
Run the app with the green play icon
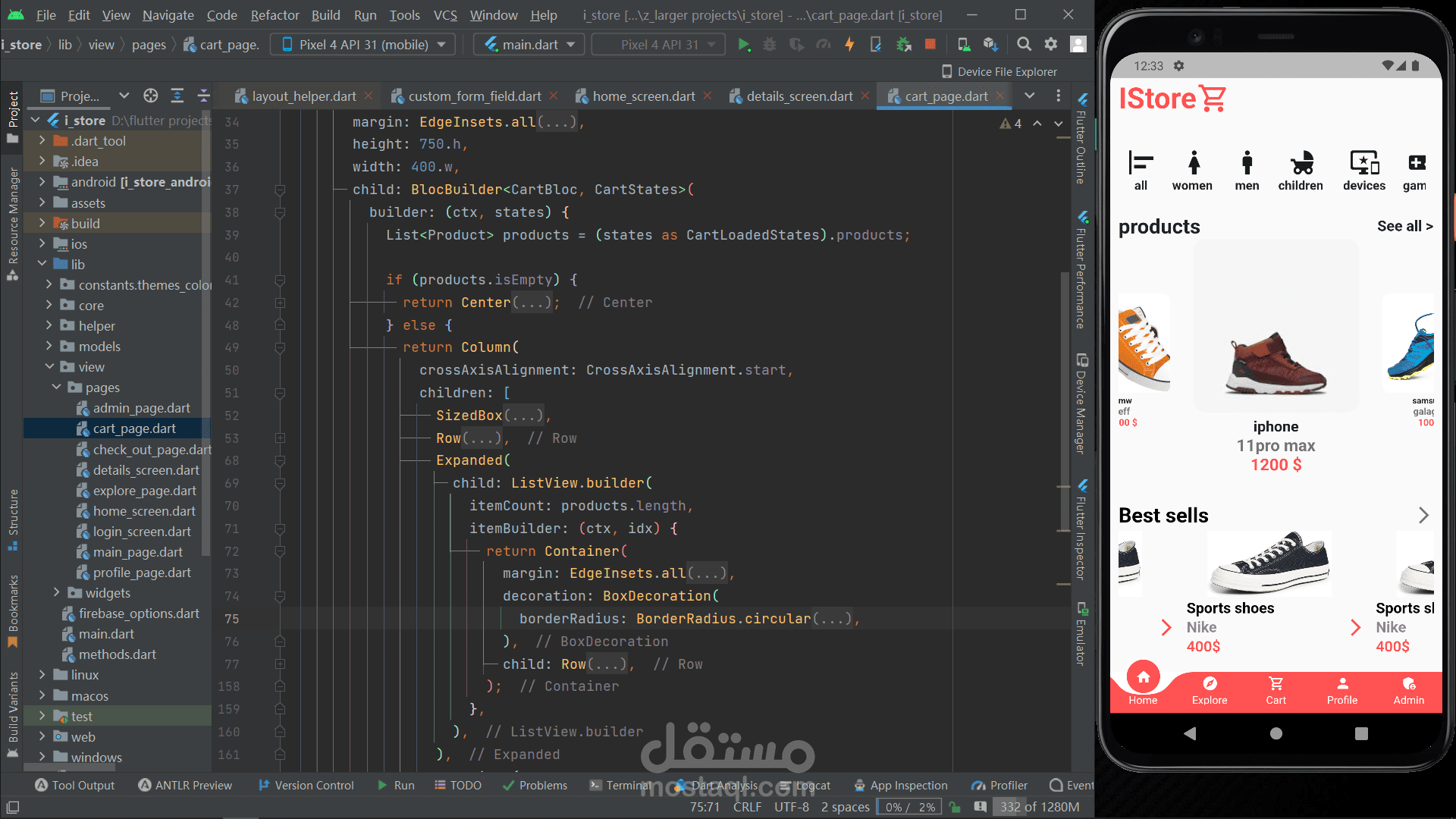(744, 45)
